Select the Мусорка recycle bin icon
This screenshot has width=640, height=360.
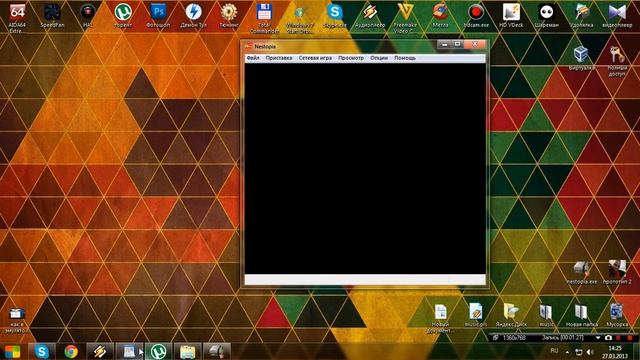pyautogui.click(x=617, y=315)
